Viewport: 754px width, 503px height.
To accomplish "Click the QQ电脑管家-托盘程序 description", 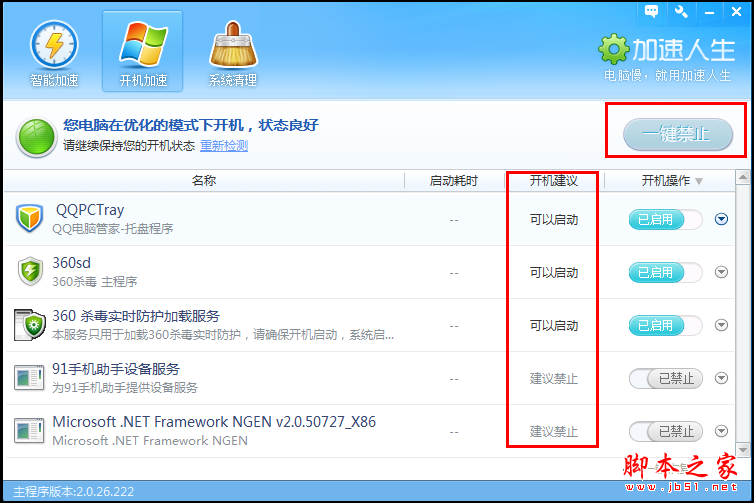I will pos(113,228).
